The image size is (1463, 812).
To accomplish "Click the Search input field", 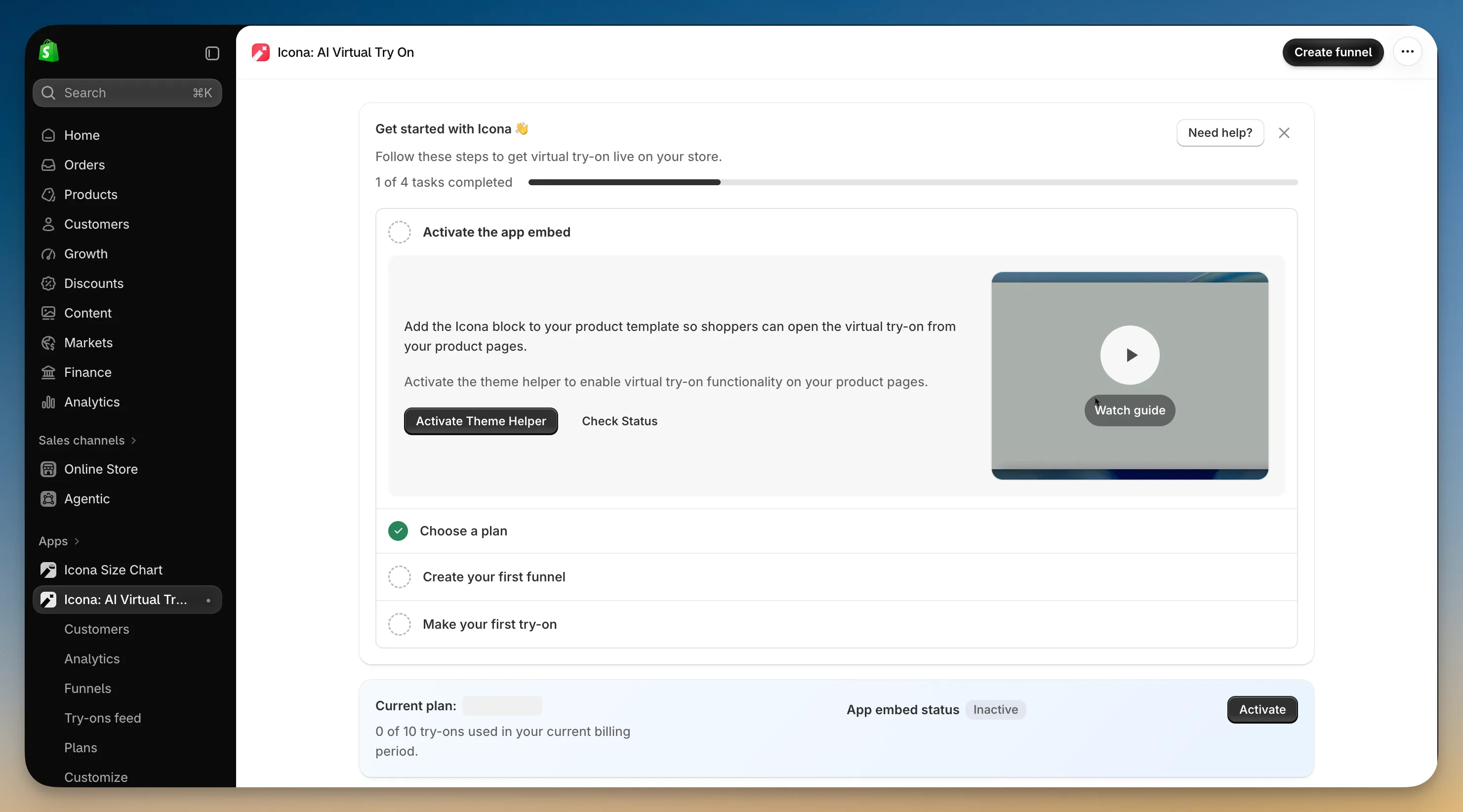I will pos(127,92).
